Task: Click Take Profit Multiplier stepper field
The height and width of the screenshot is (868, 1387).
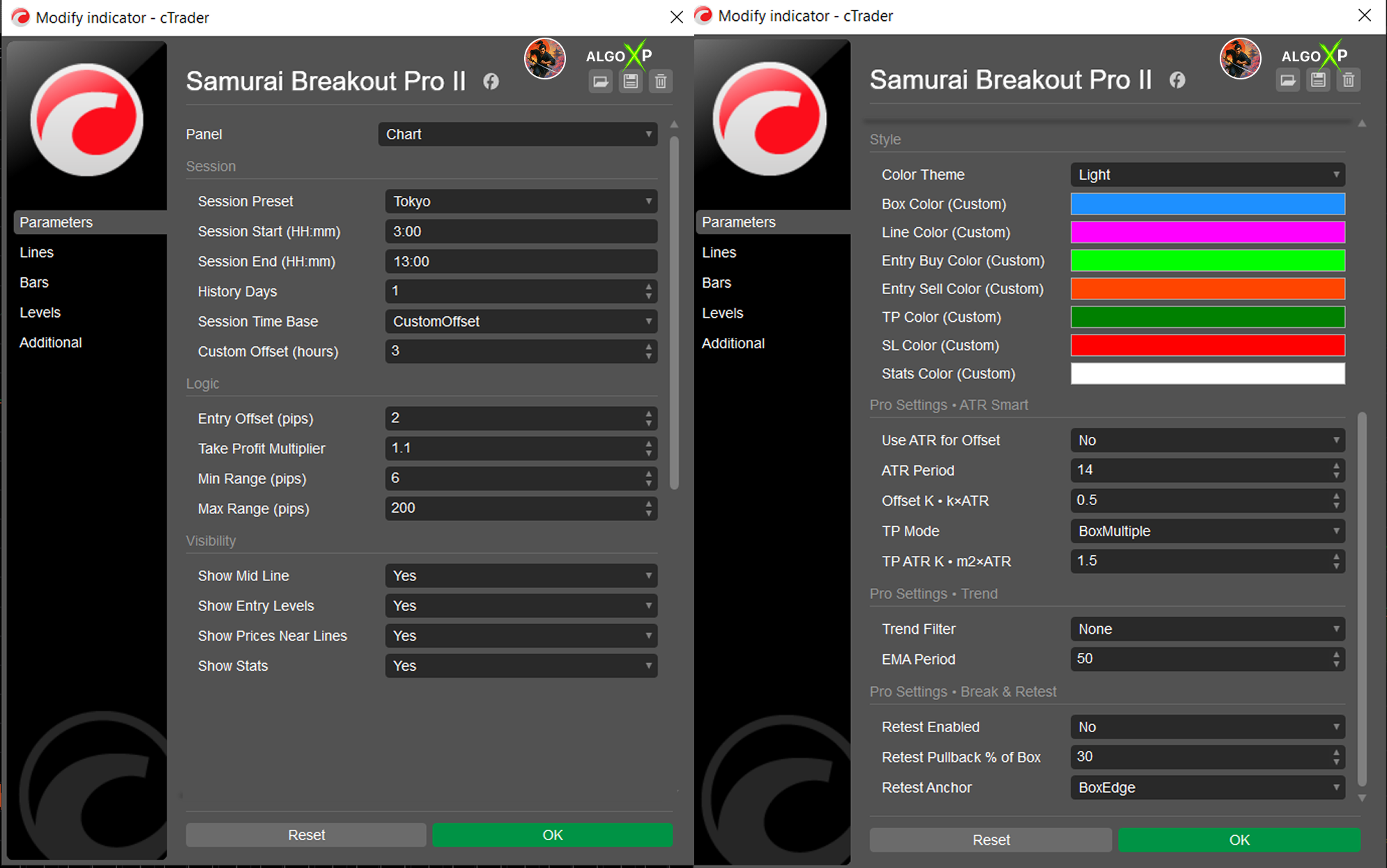Action: [521, 449]
